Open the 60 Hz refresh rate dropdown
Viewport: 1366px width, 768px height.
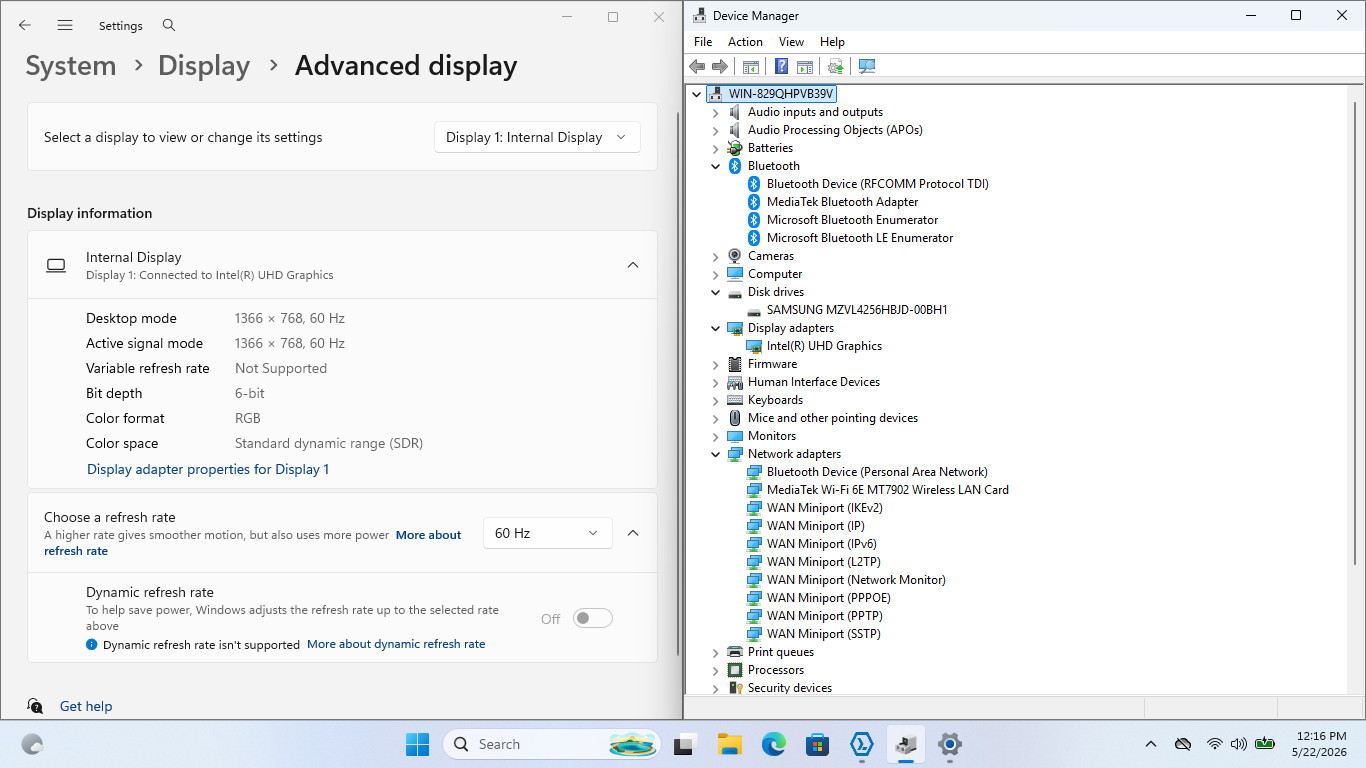pyautogui.click(x=547, y=533)
